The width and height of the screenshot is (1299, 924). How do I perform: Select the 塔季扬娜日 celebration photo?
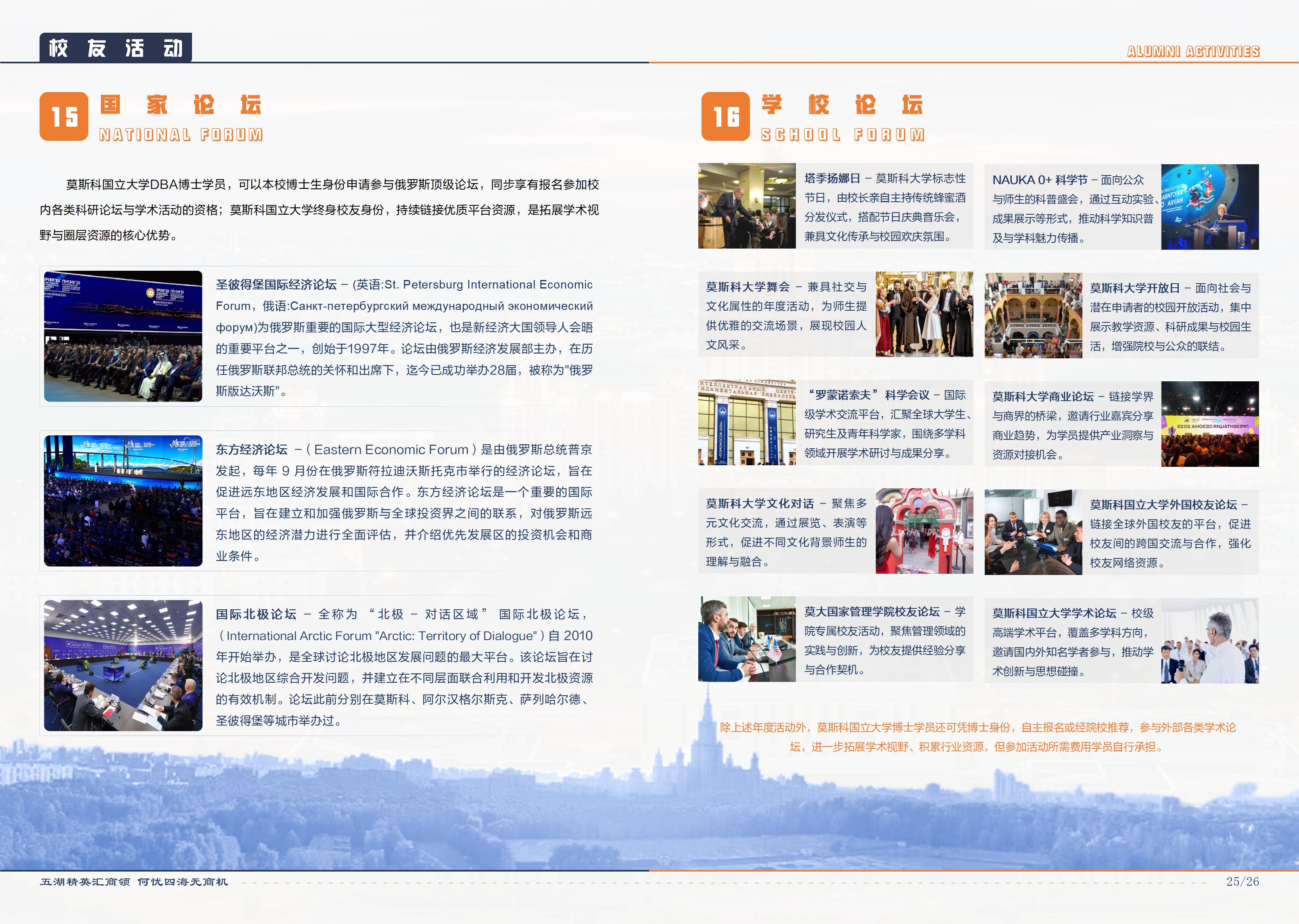coord(747,206)
